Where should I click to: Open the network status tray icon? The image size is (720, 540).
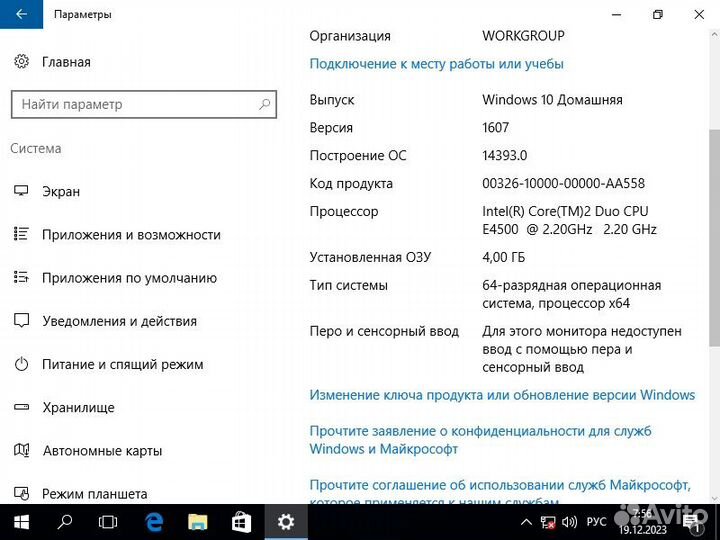(x=548, y=522)
